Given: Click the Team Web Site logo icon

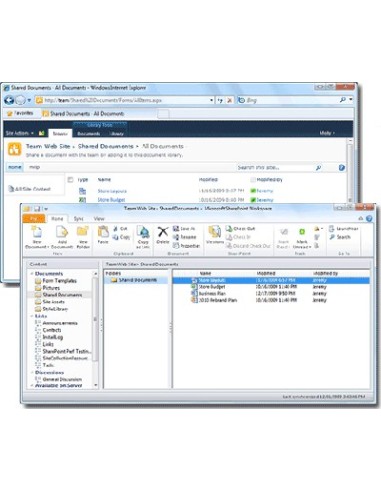Looking at the screenshot, I should tap(15, 149).
